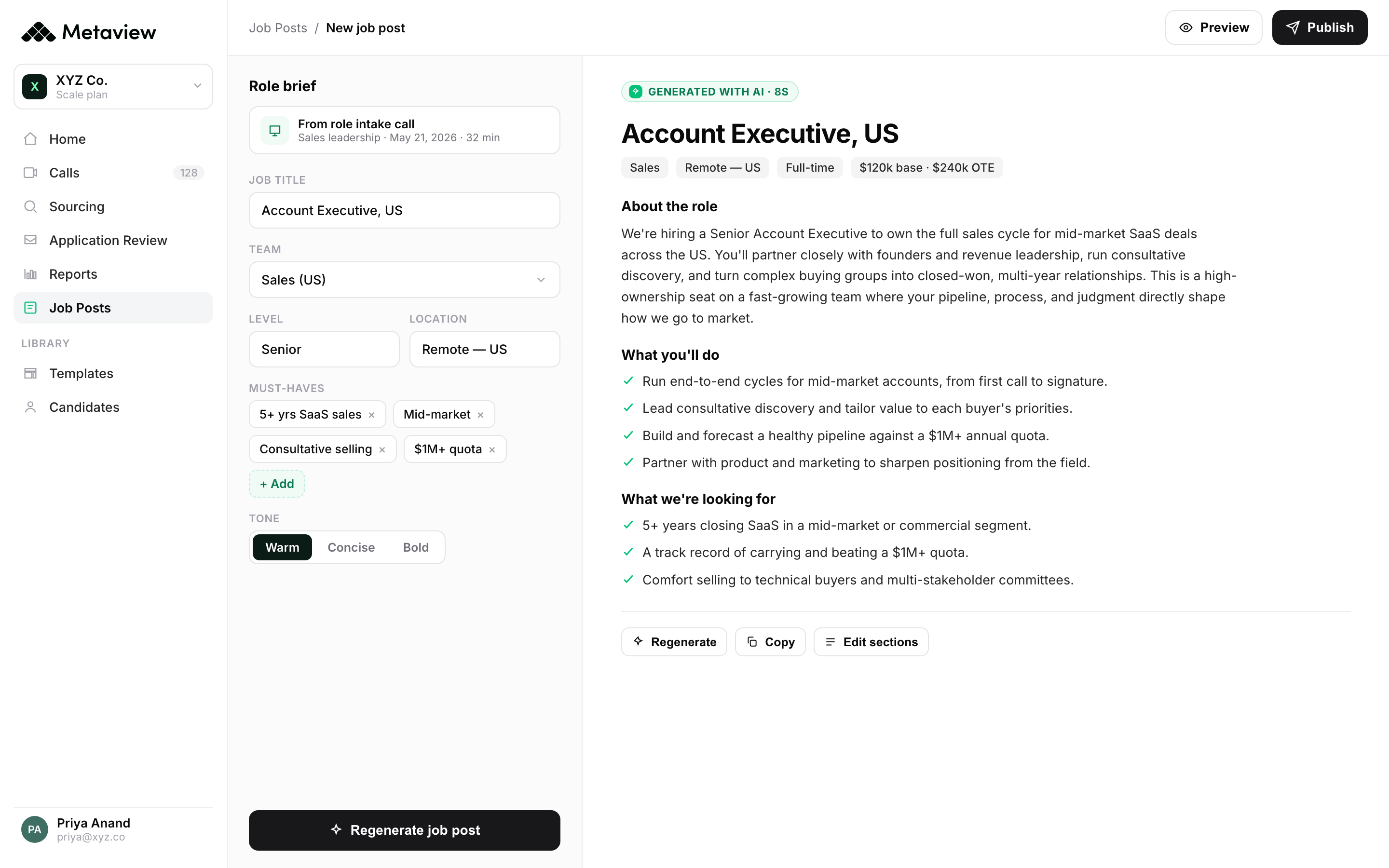Click the Application Review envelope icon
This screenshot has width=1389, height=868.
coord(30,240)
